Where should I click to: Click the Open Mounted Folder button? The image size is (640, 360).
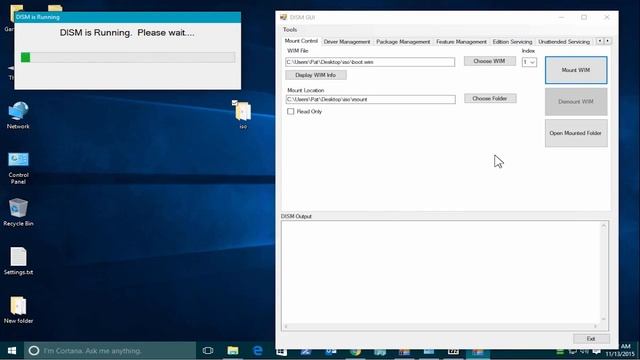coord(576,133)
